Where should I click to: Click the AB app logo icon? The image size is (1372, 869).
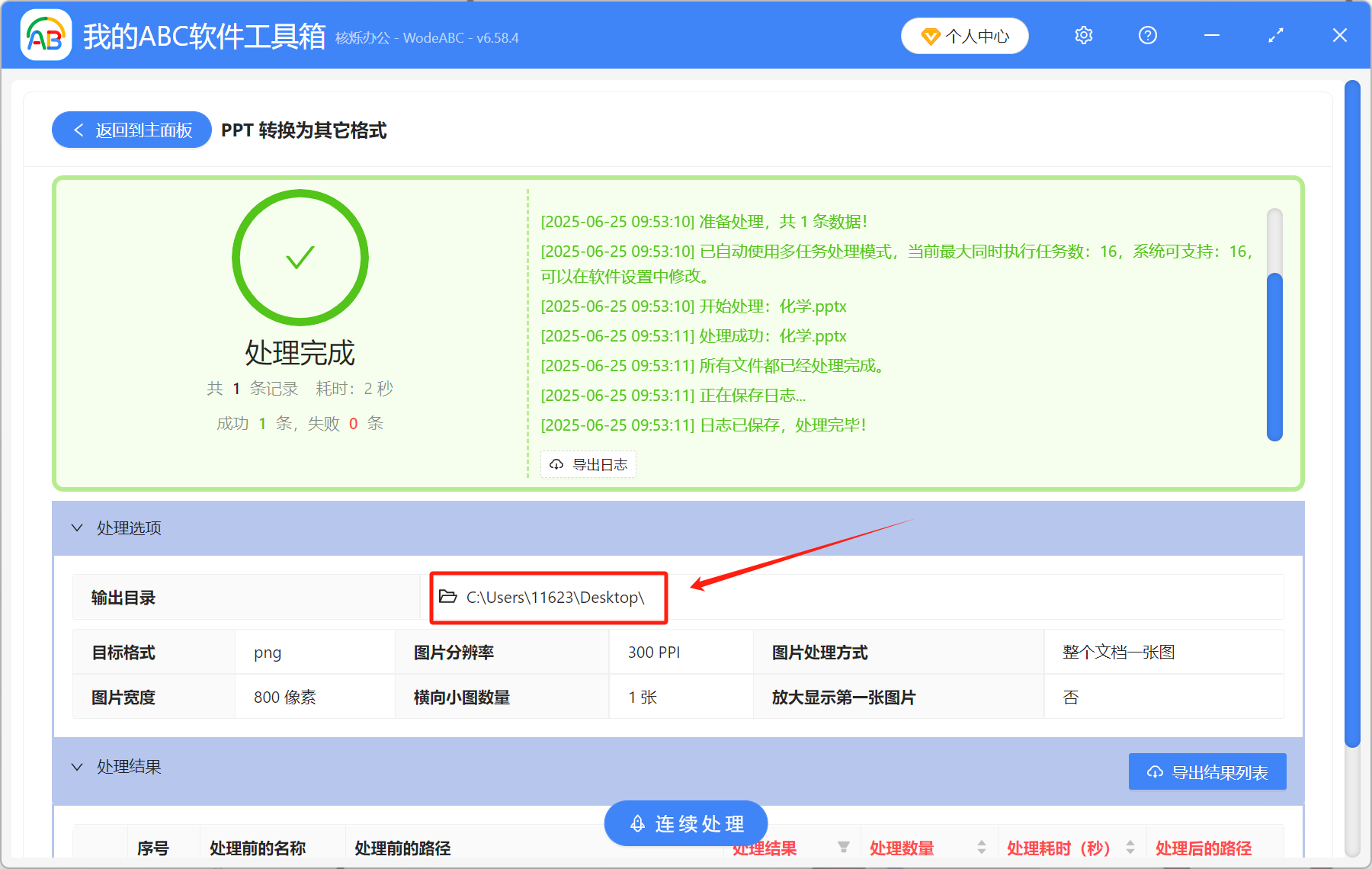46,35
